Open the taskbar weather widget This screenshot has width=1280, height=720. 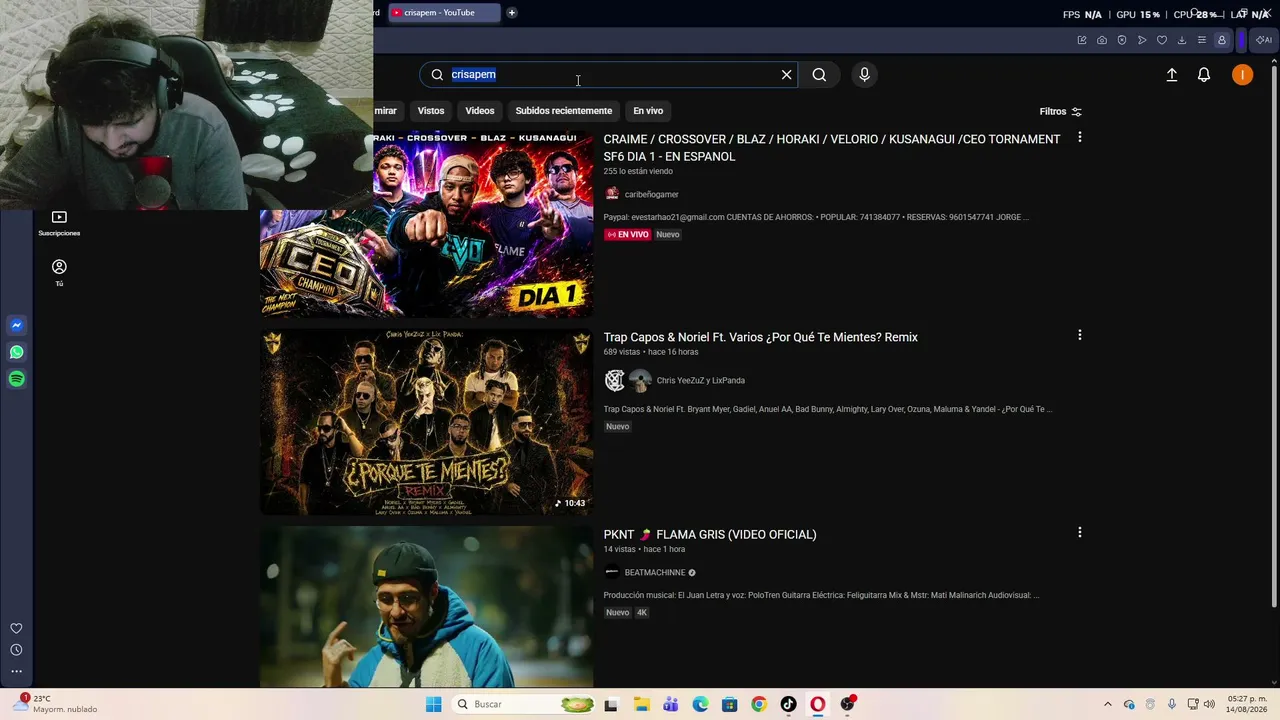point(57,704)
